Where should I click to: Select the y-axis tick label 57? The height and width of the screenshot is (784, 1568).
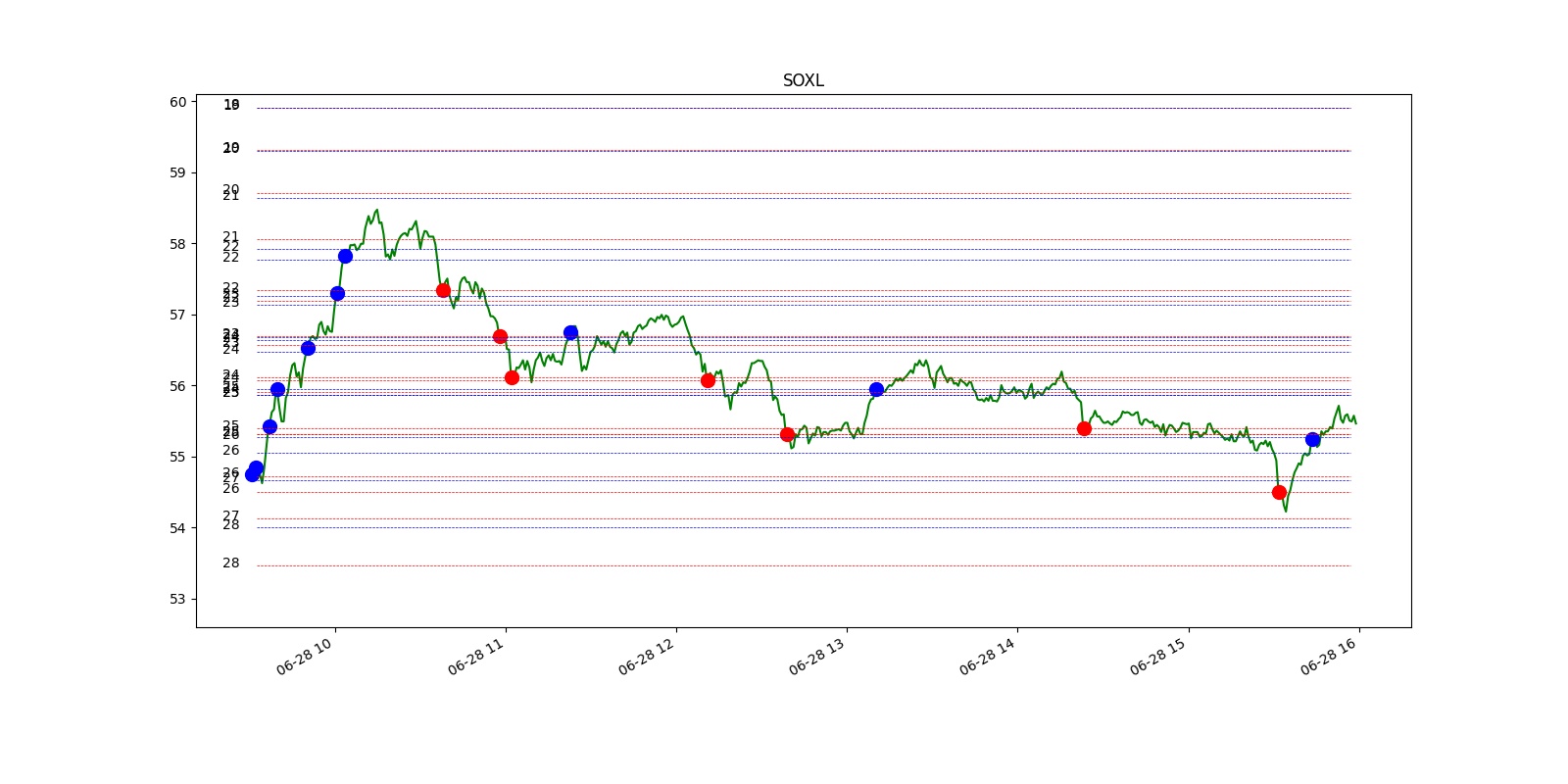[x=177, y=315]
